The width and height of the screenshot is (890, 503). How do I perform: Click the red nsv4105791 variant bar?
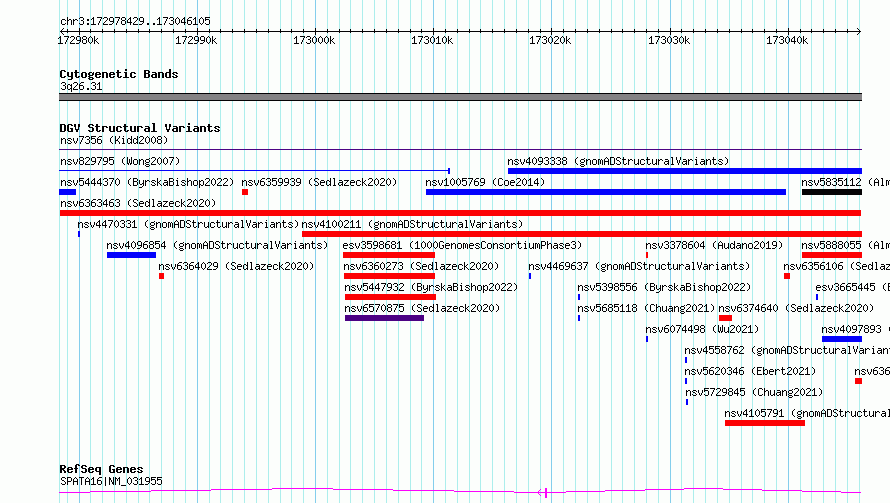tap(765, 423)
